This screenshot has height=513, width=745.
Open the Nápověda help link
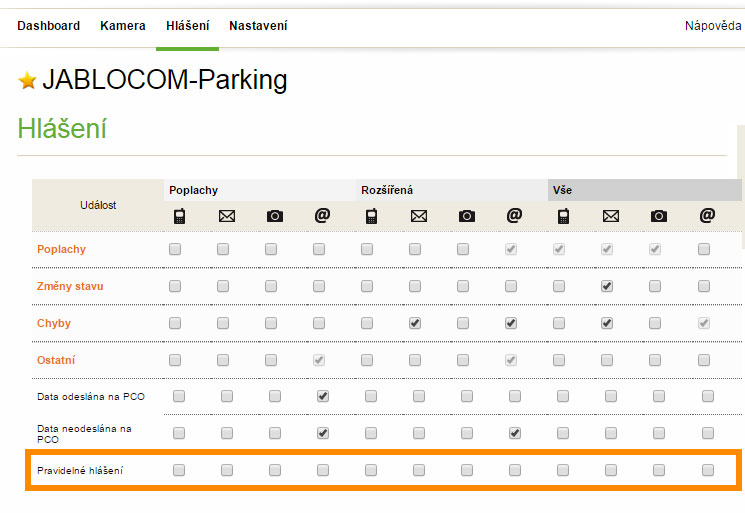click(713, 26)
